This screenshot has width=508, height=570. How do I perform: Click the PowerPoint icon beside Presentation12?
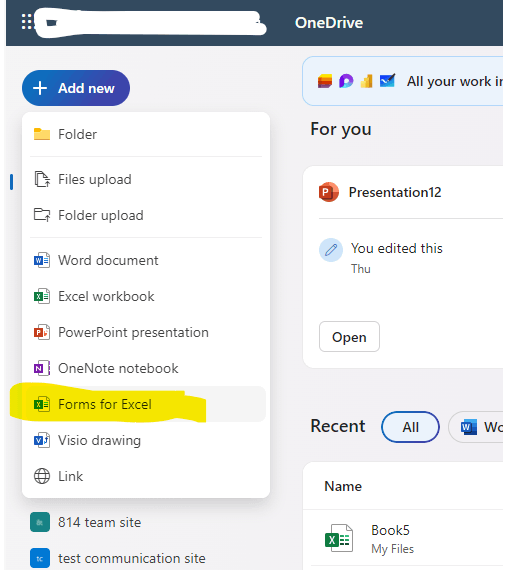(x=329, y=192)
